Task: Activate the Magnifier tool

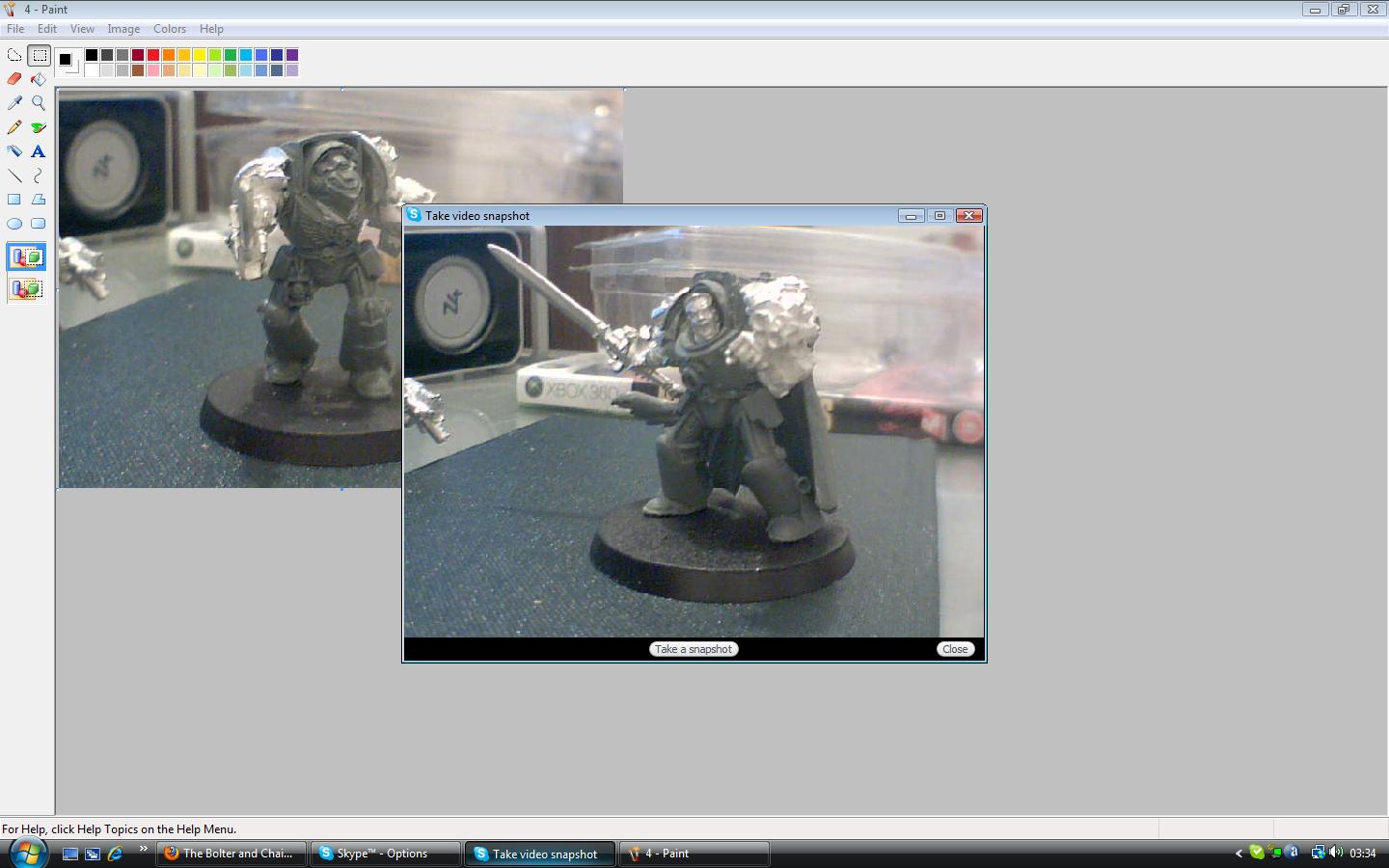Action: tap(39, 103)
